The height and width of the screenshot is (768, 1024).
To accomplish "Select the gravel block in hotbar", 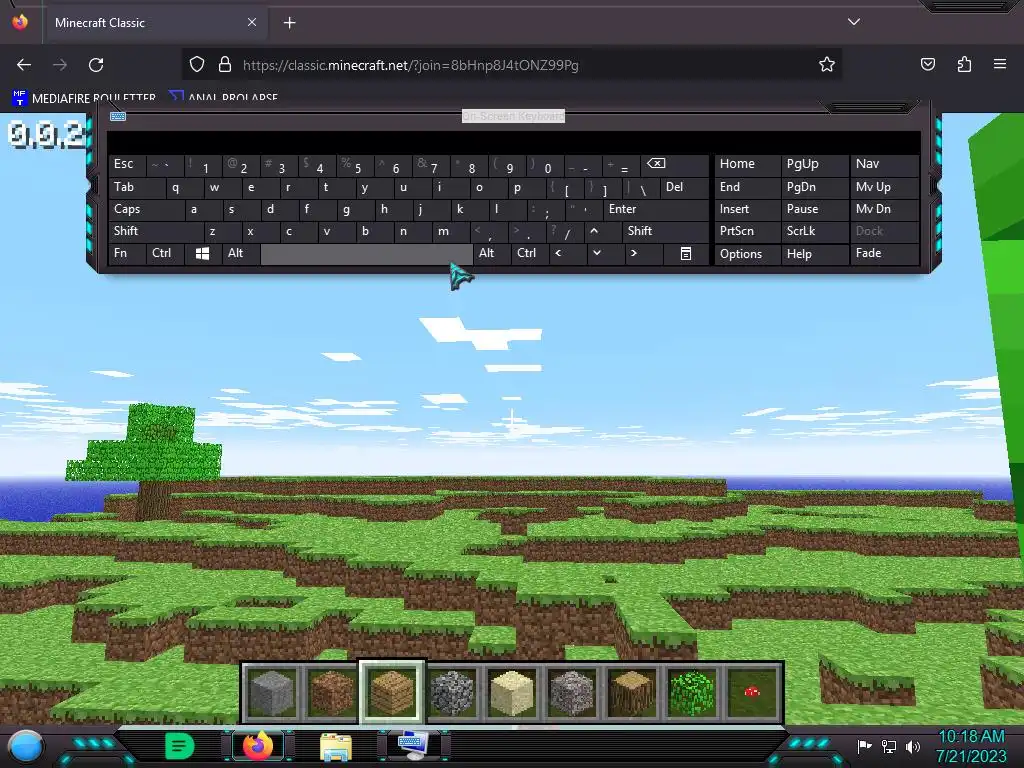I will coord(572,692).
